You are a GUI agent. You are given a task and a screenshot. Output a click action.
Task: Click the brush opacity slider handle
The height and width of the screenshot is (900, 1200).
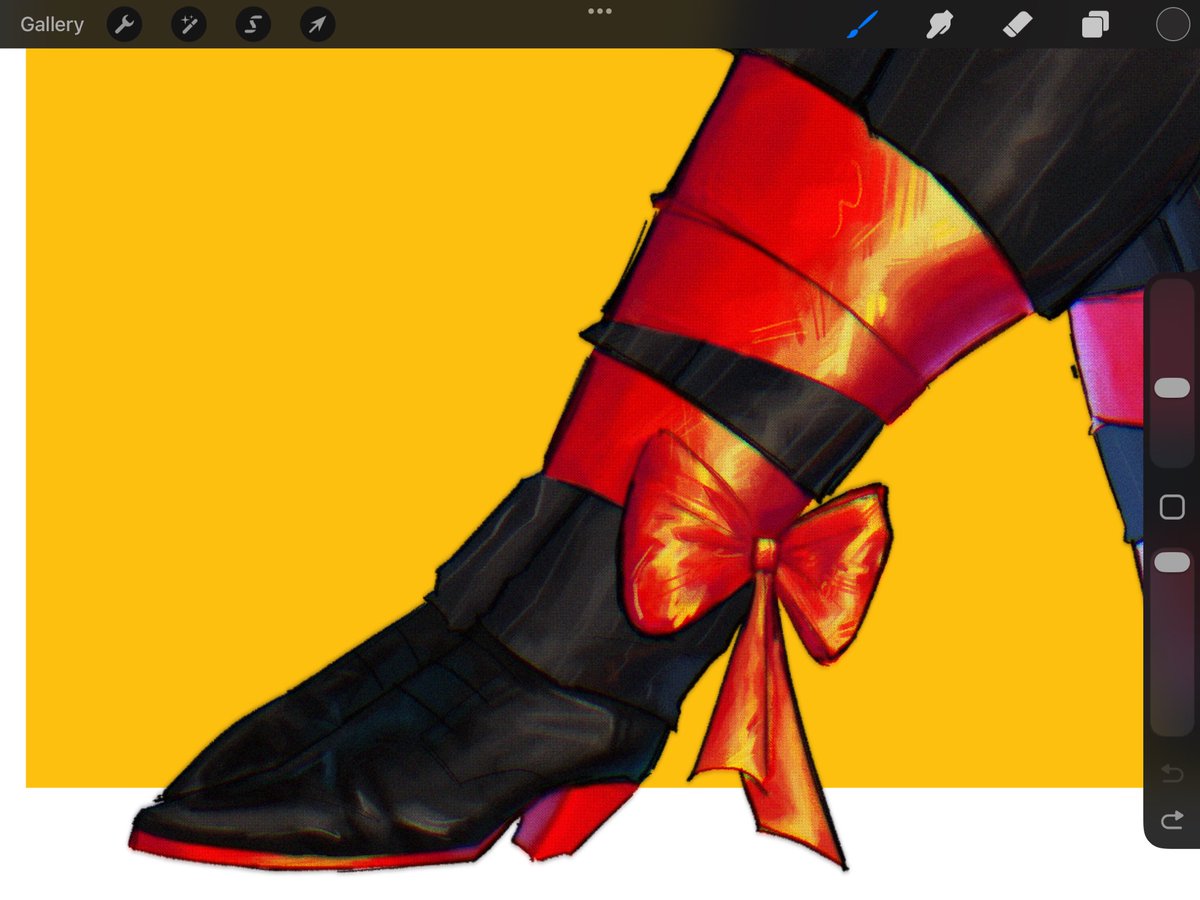[1172, 563]
